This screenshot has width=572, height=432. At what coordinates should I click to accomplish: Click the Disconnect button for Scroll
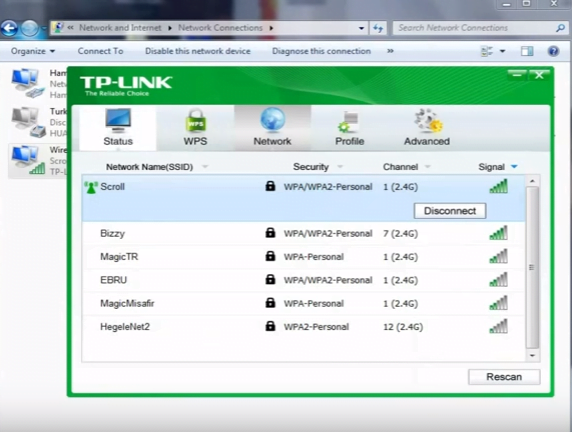tap(450, 211)
